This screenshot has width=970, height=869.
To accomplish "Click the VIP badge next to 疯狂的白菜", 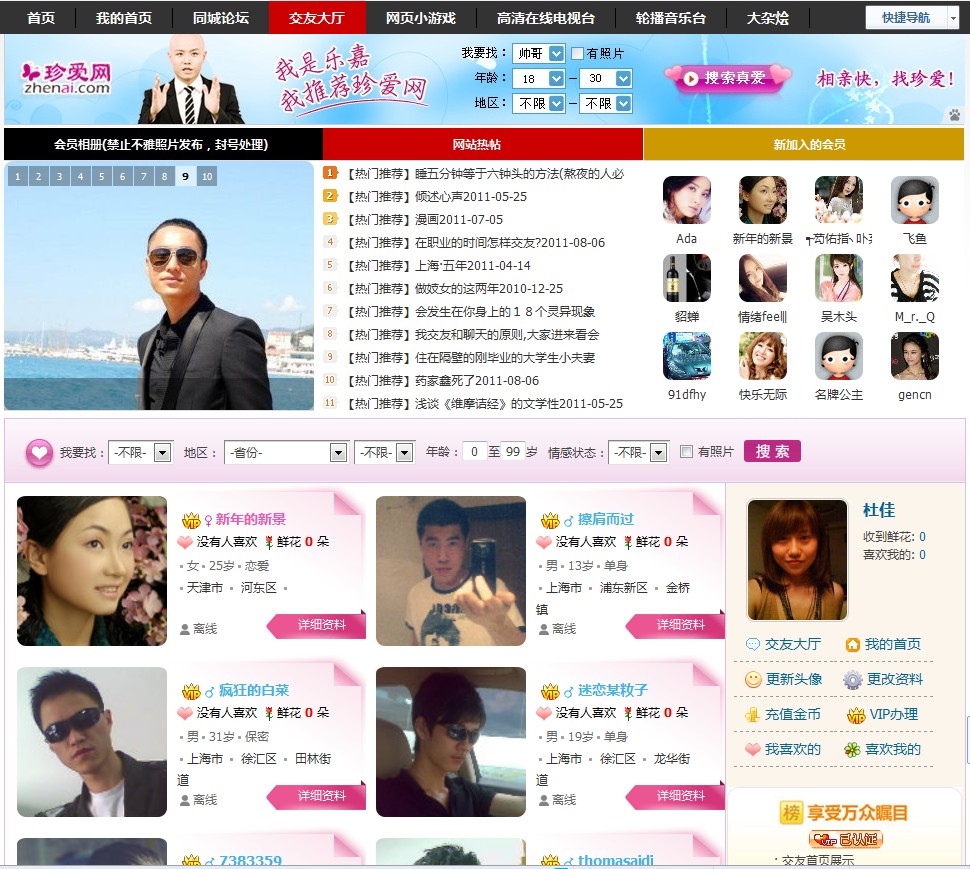I will pyautogui.click(x=191, y=691).
